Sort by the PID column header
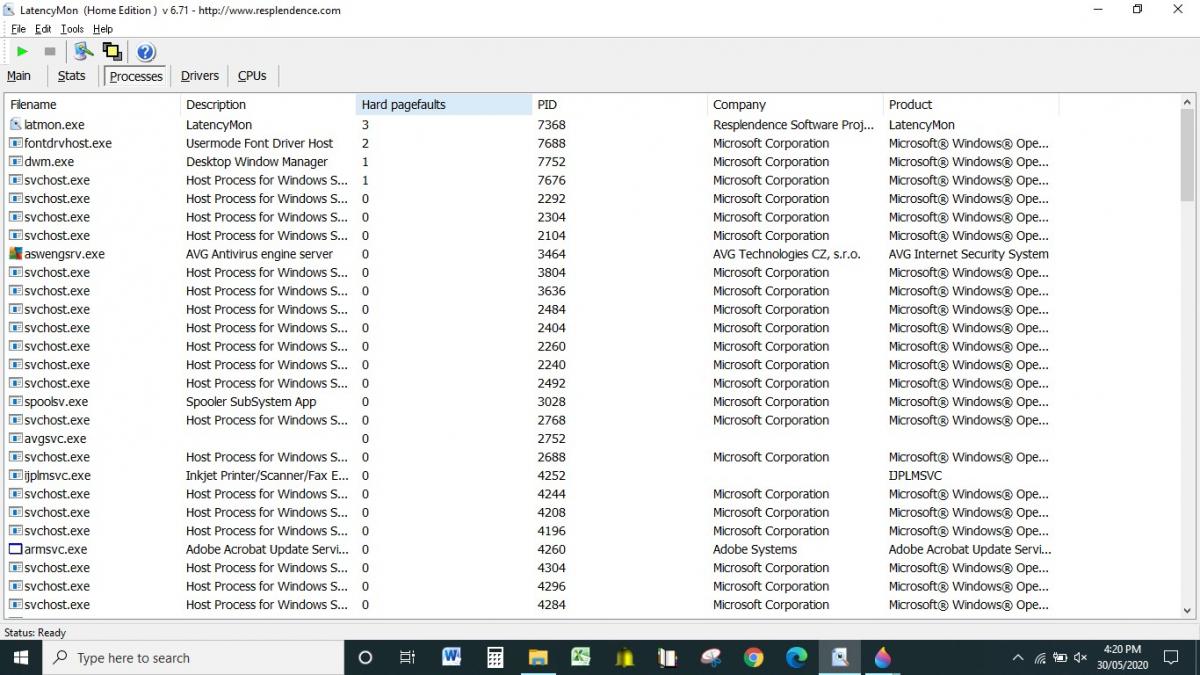Image resolution: width=1200 pixels, height=675 pixels. 619,104
